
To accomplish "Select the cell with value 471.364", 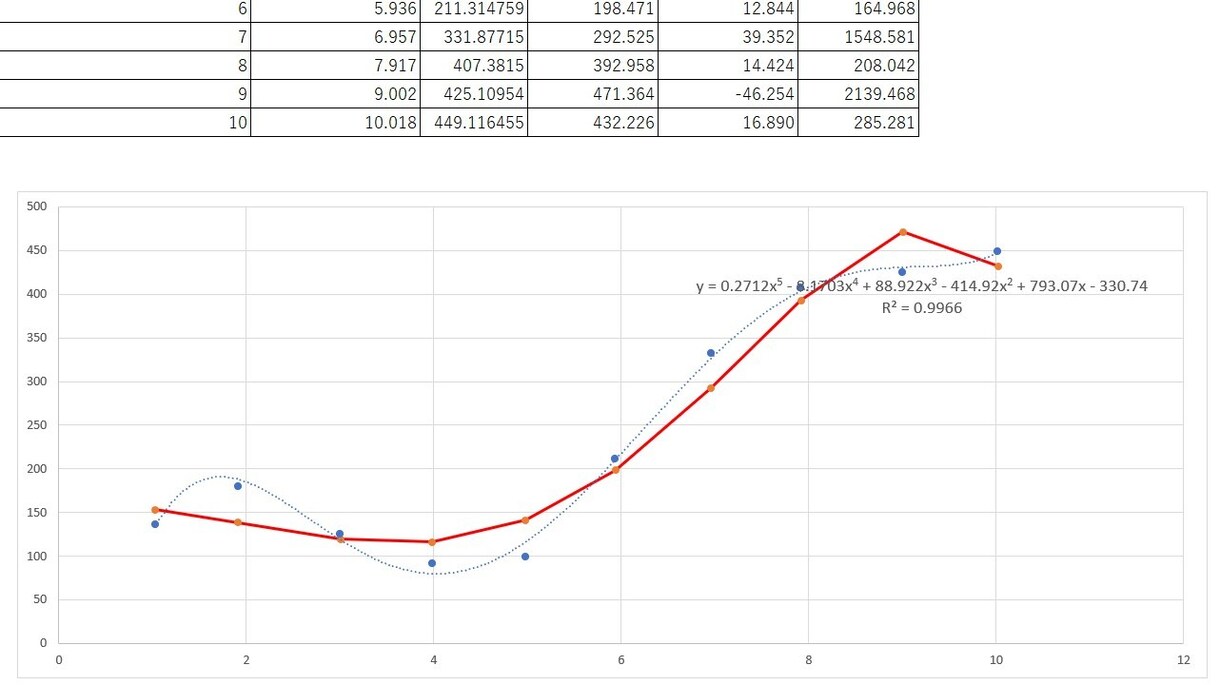I will pos(593,94).
